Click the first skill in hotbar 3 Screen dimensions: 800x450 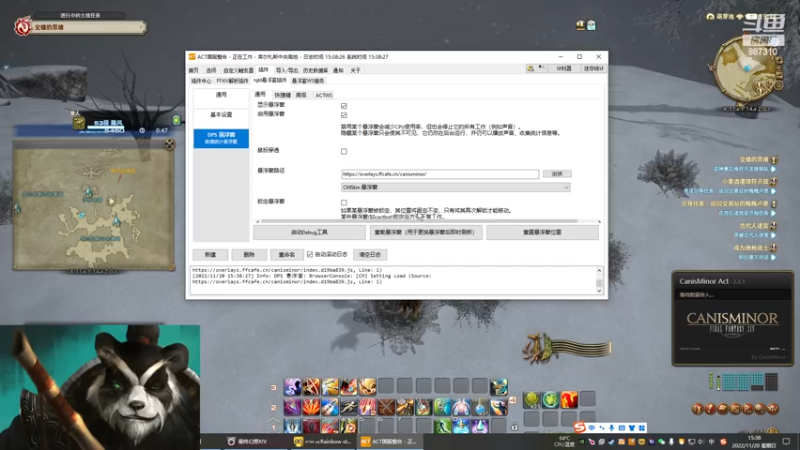tap(292, 387)
